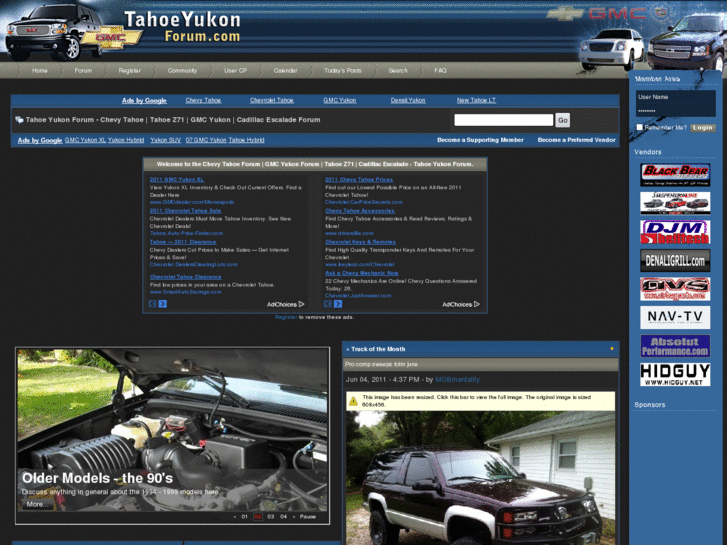Click the Denali Yukon ad link
The image size is (727, 545).
(408, 100)
